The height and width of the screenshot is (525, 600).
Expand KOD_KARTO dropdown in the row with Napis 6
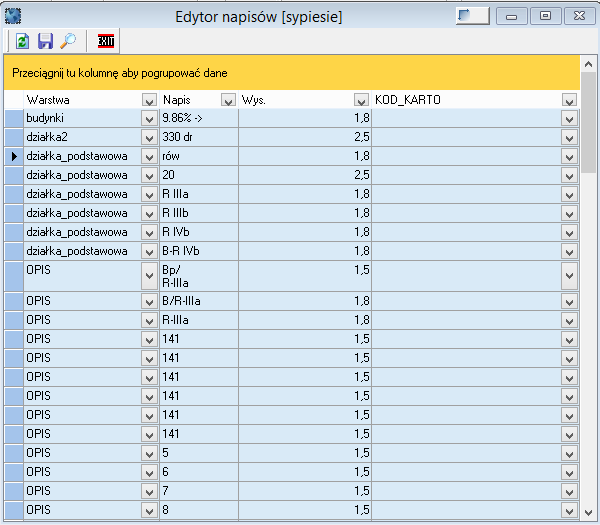point(569,472)
